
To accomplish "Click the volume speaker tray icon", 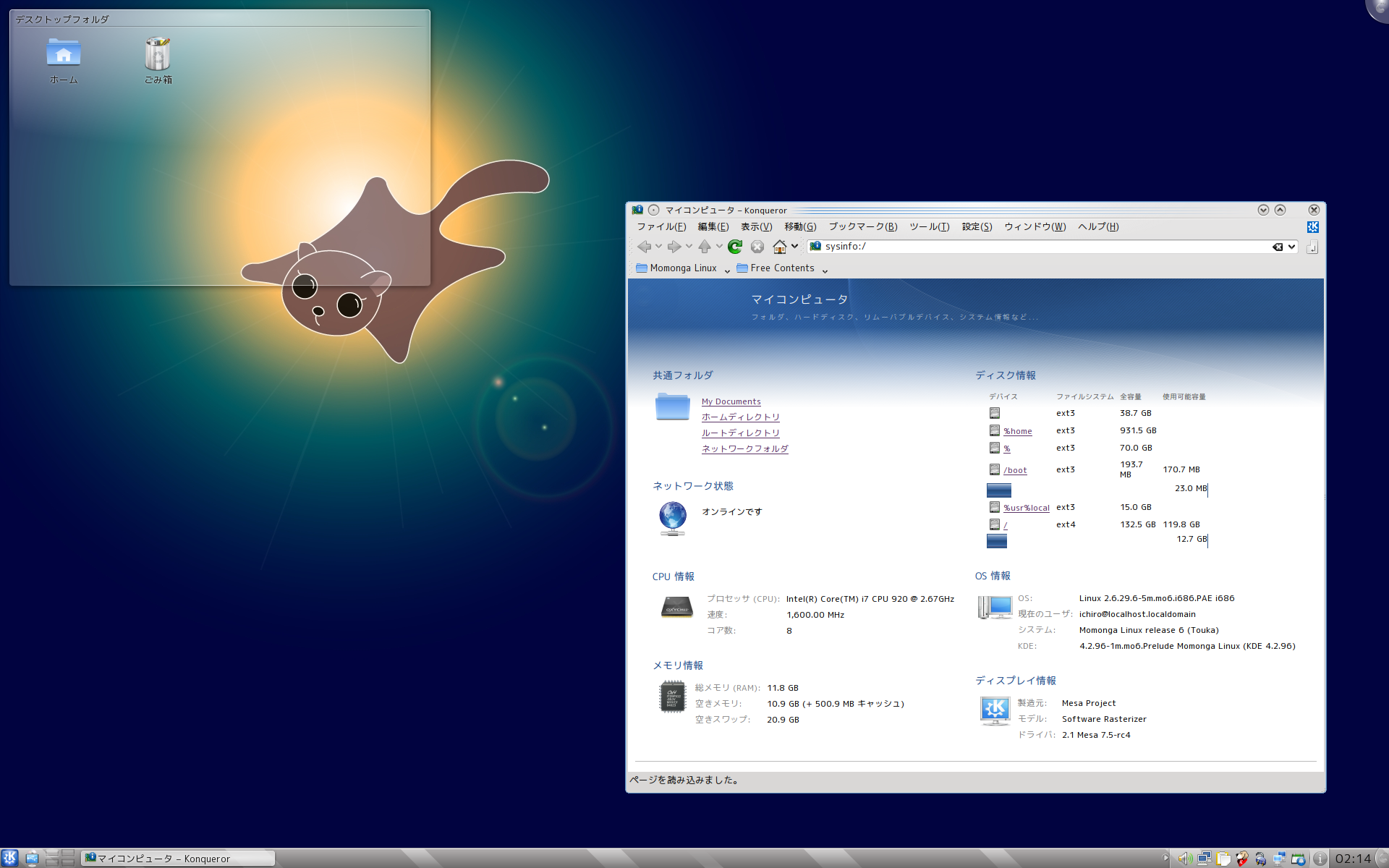I will click(1184, 859).
